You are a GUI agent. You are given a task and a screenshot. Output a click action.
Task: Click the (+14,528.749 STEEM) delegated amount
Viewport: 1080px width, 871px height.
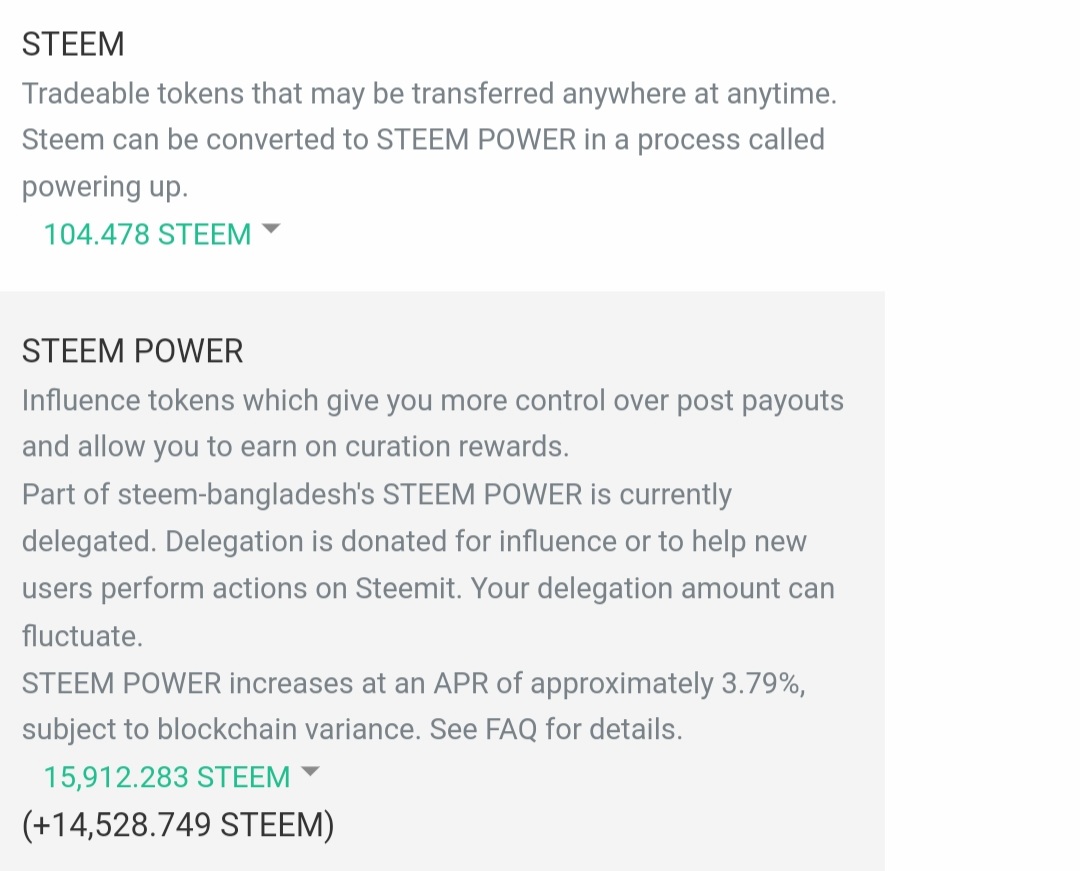[178, 825]
